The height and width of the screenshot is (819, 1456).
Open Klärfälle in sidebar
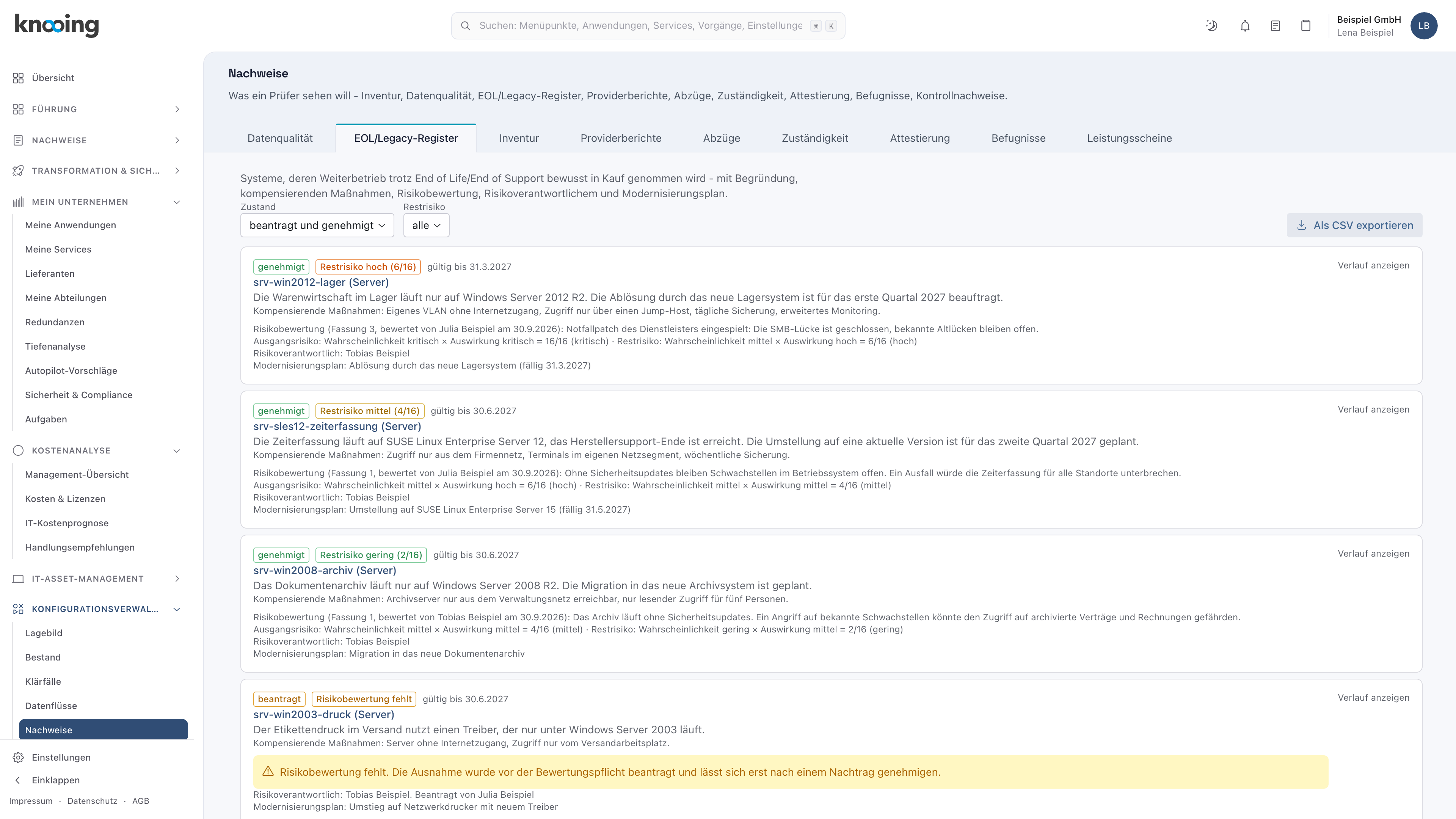pos(43,682)
